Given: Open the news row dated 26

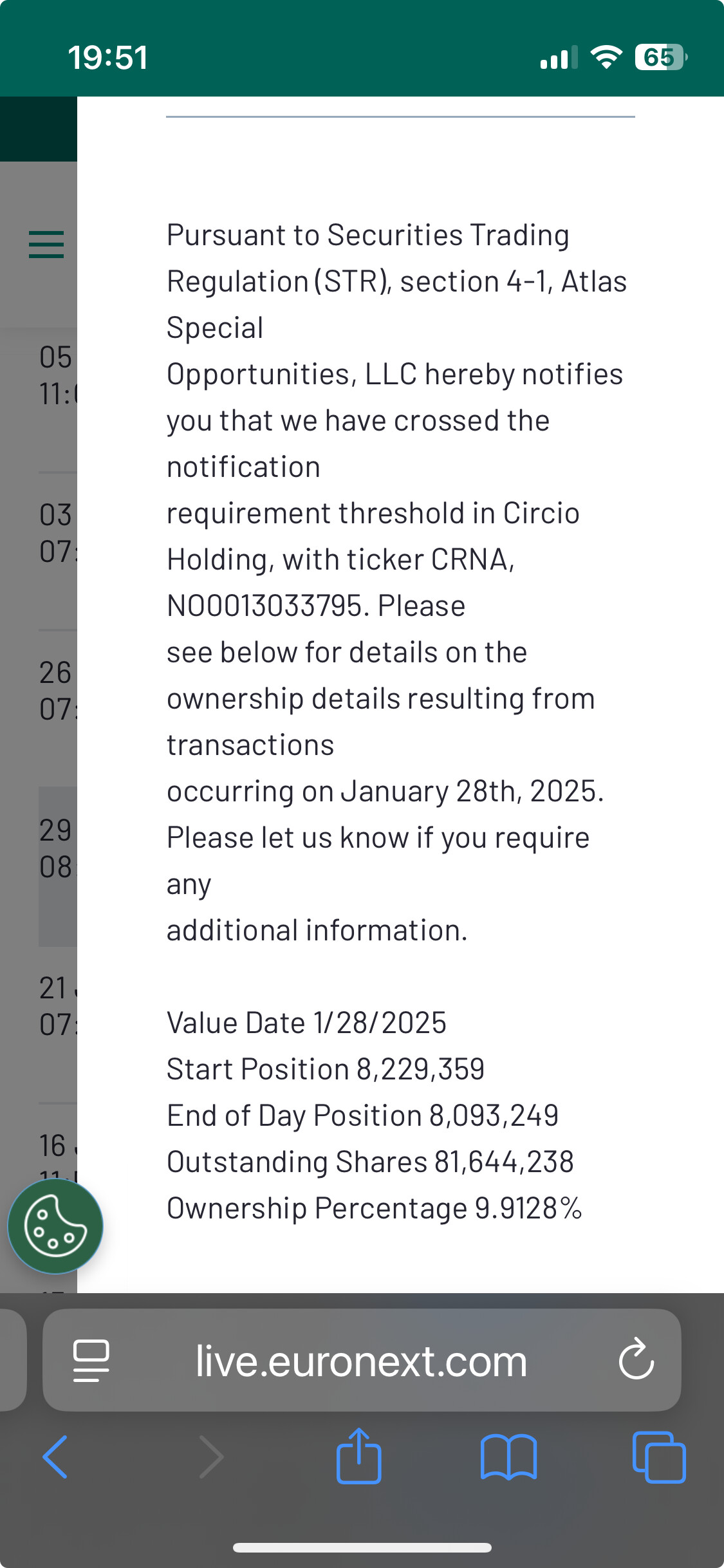Looking at the screenshot, I should tap(57, 691).
